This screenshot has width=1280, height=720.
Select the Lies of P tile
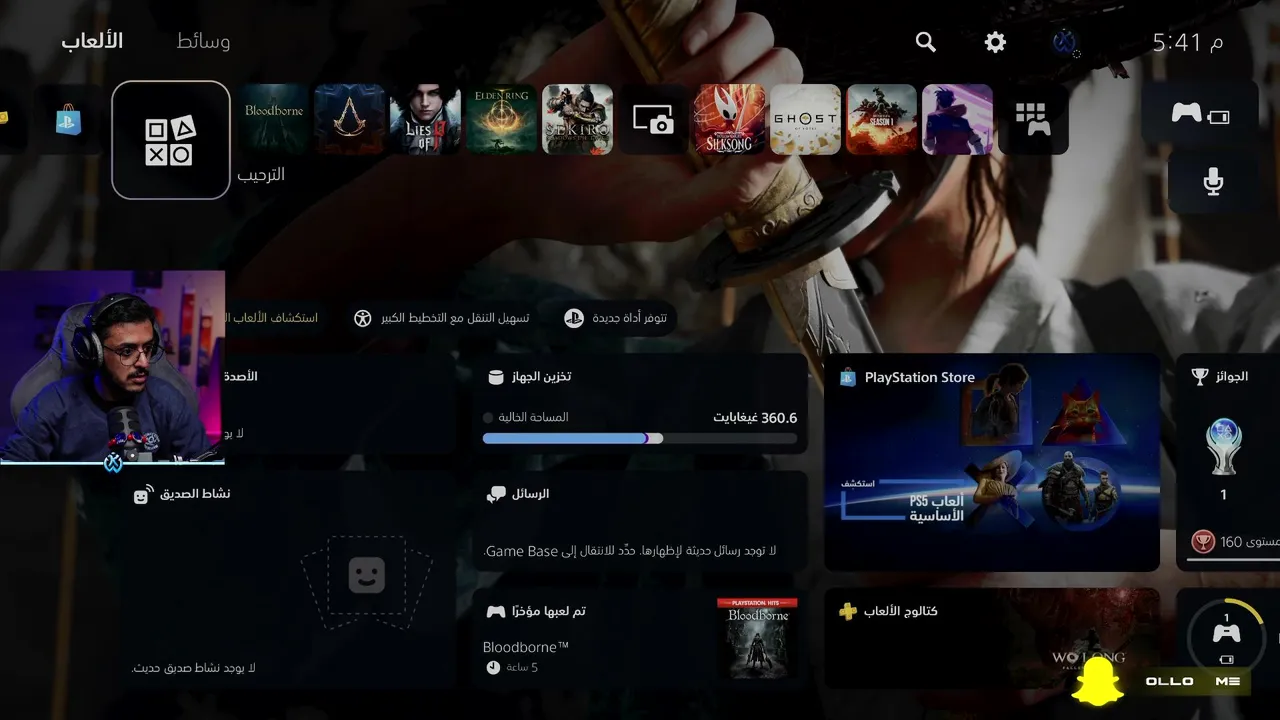(x=426, y=119)
